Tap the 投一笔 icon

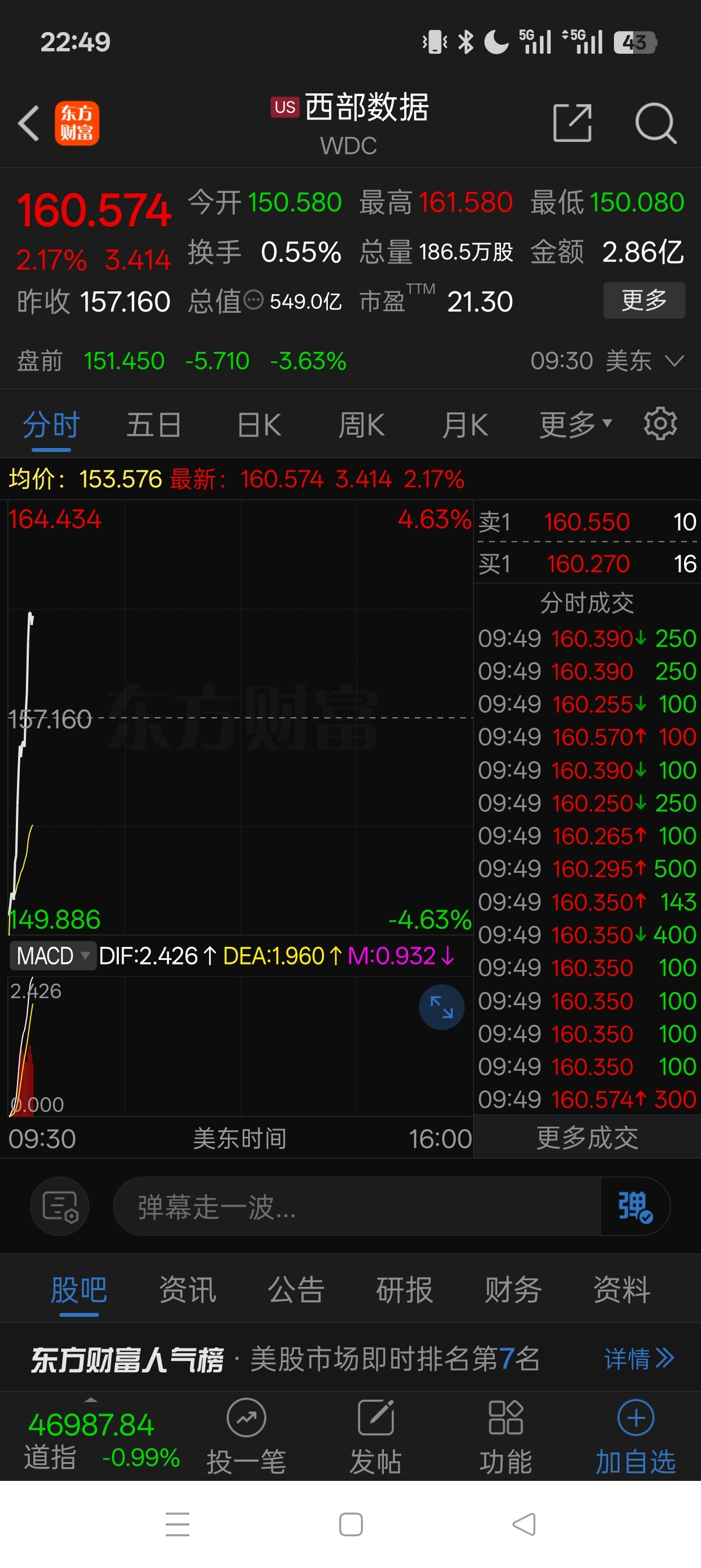coord(246,1437)
